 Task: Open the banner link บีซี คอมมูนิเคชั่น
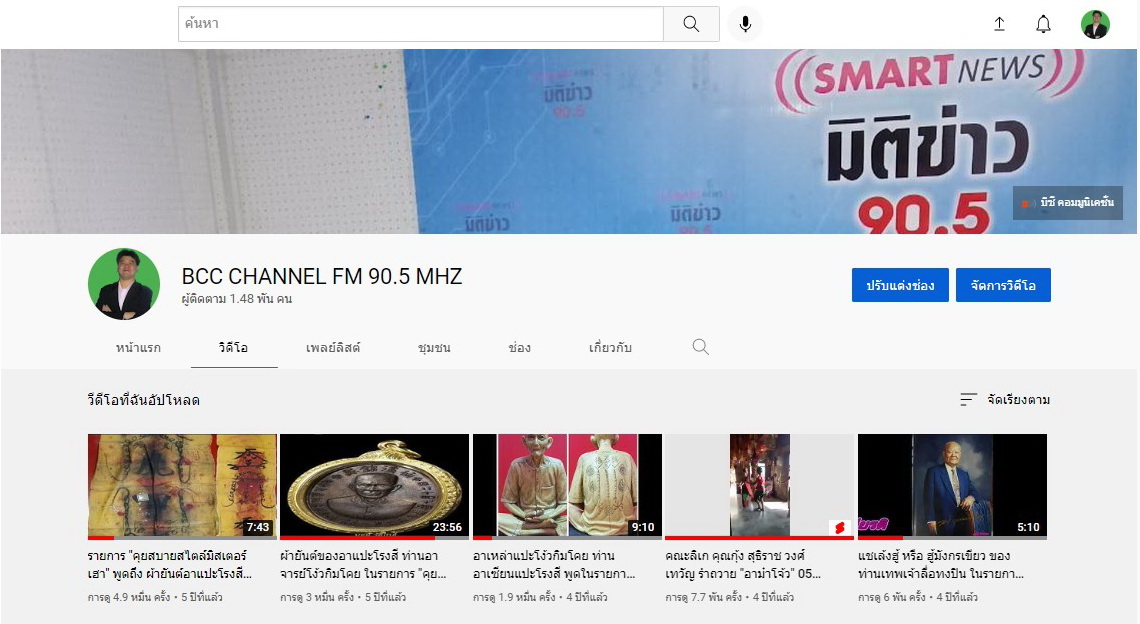tap(1068, 203)
